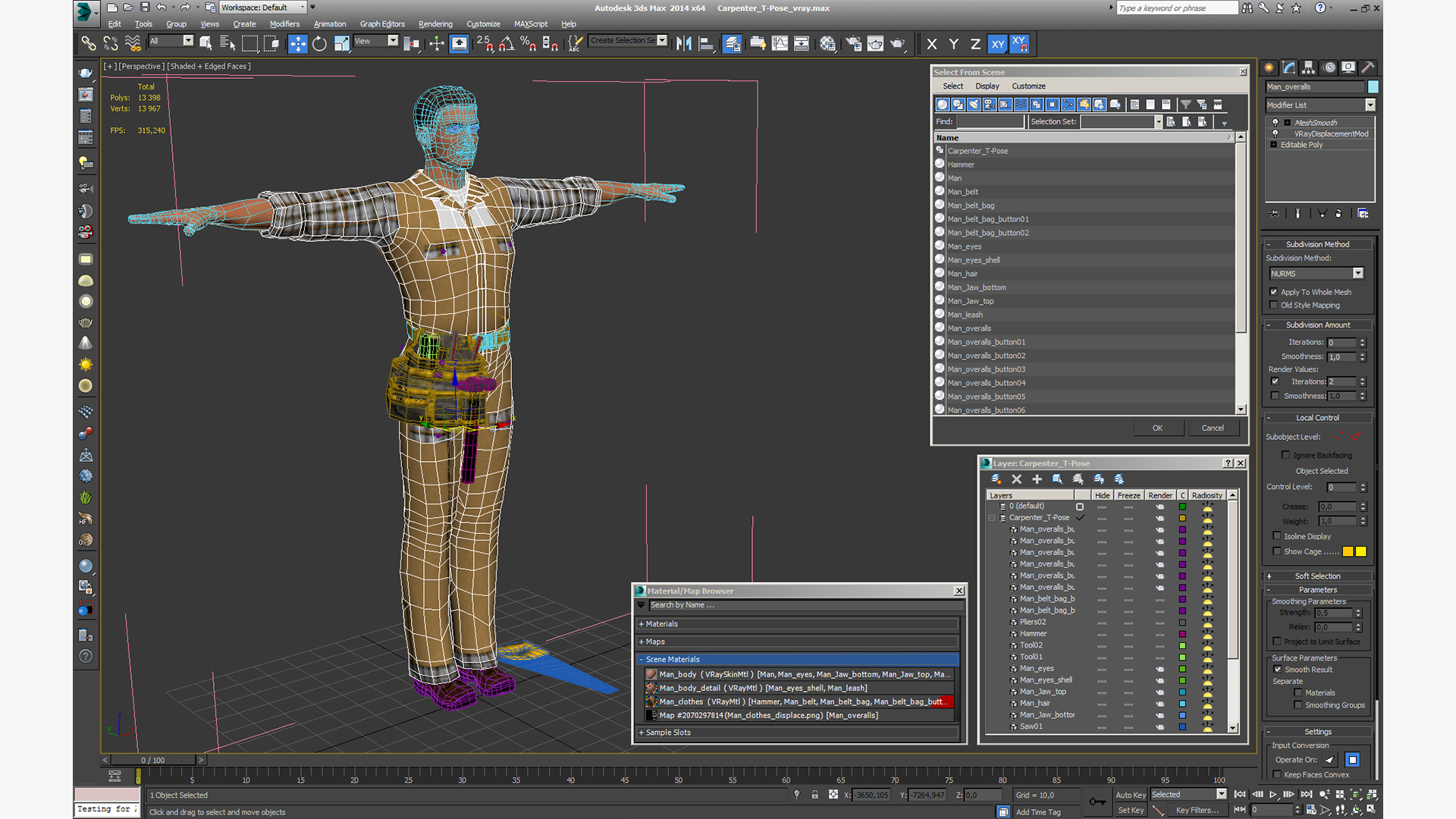Activate the Select and Move tool

point(297,44)
